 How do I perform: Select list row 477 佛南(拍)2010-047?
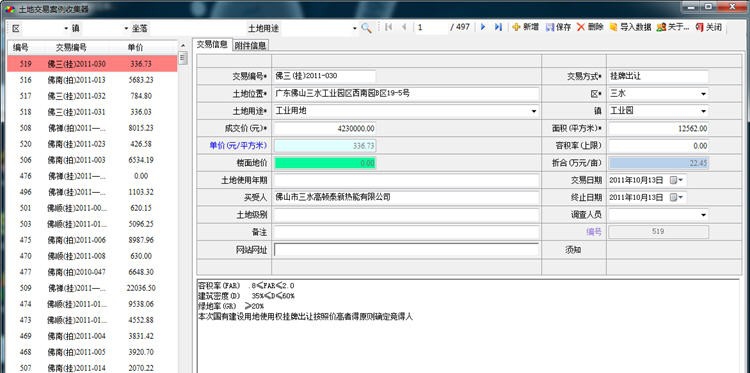click(x=92, y=272)
